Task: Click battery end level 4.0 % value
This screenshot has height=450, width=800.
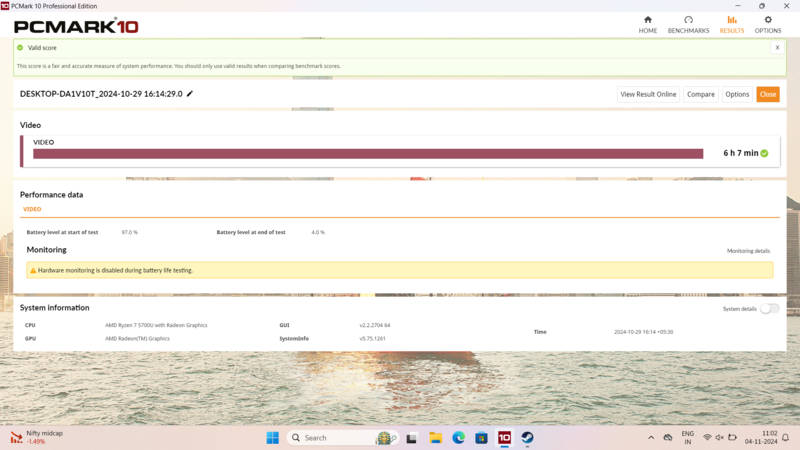Action: point(318,232)
